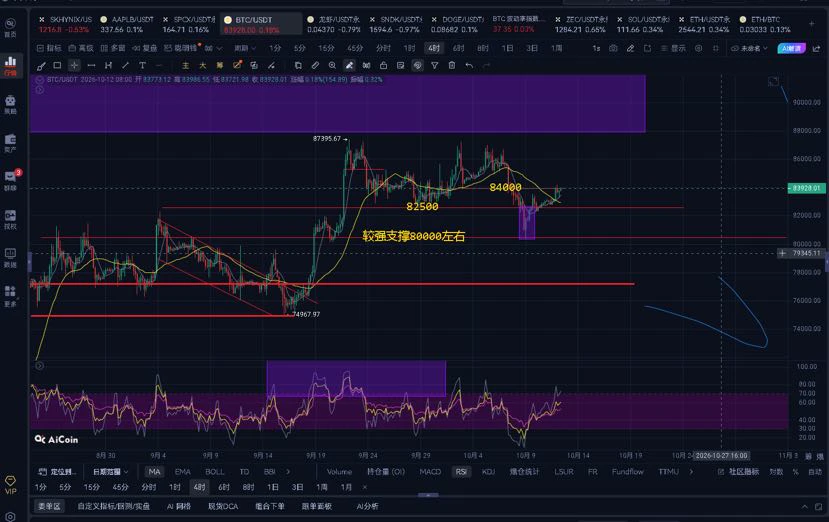Toggle the BOLL overlay indicator
Screen dimensions: 829x522
215,471
